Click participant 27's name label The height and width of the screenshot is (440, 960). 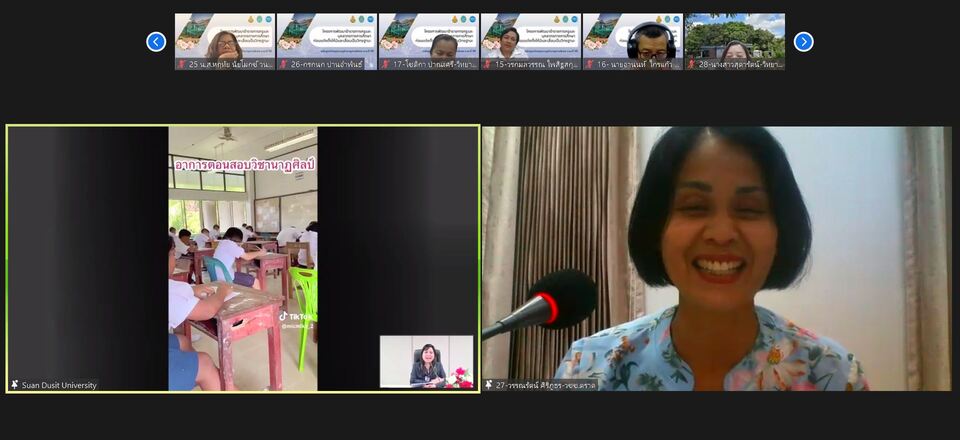(545, 385)
